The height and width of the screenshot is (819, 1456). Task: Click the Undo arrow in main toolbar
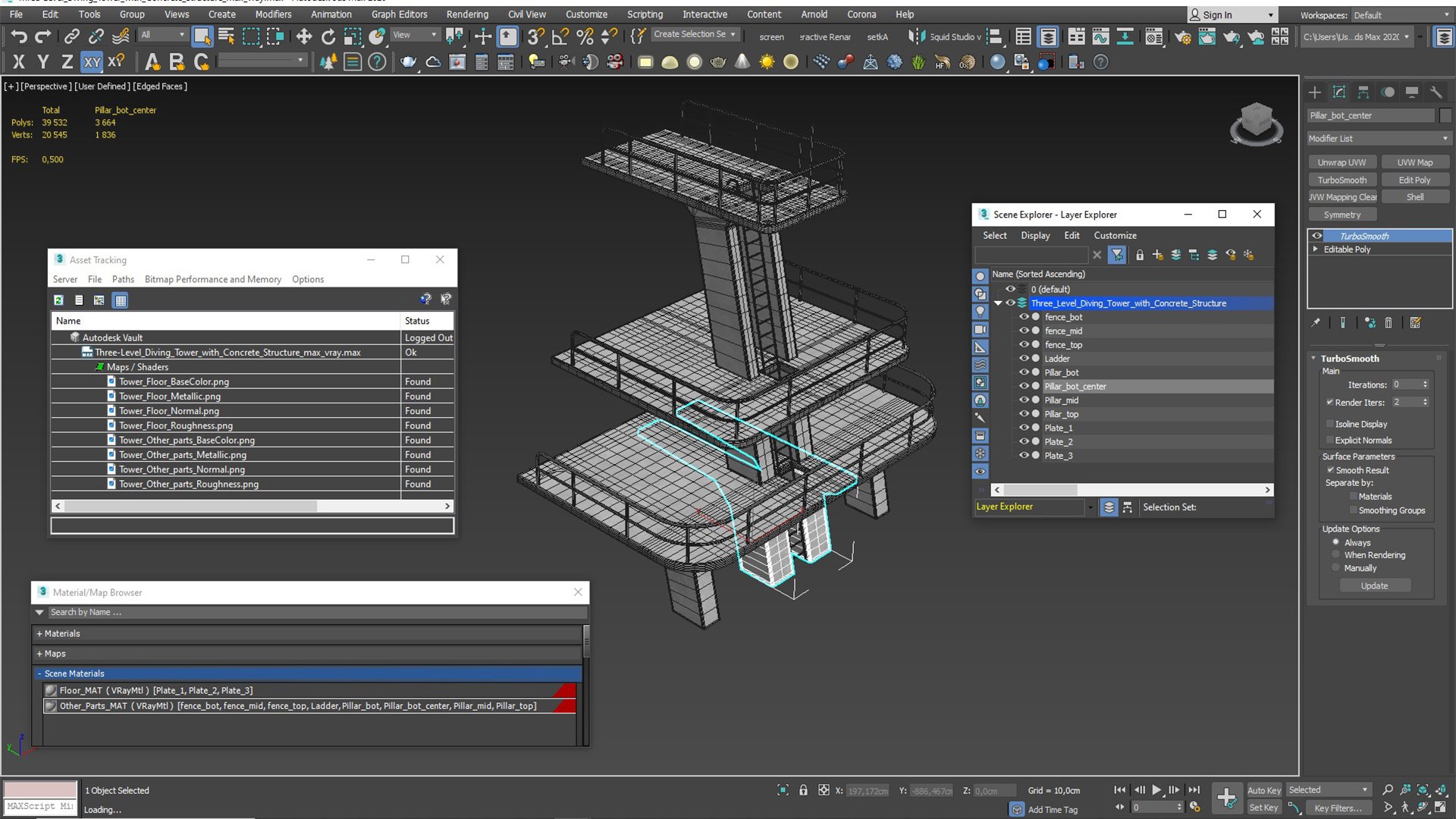19,36
